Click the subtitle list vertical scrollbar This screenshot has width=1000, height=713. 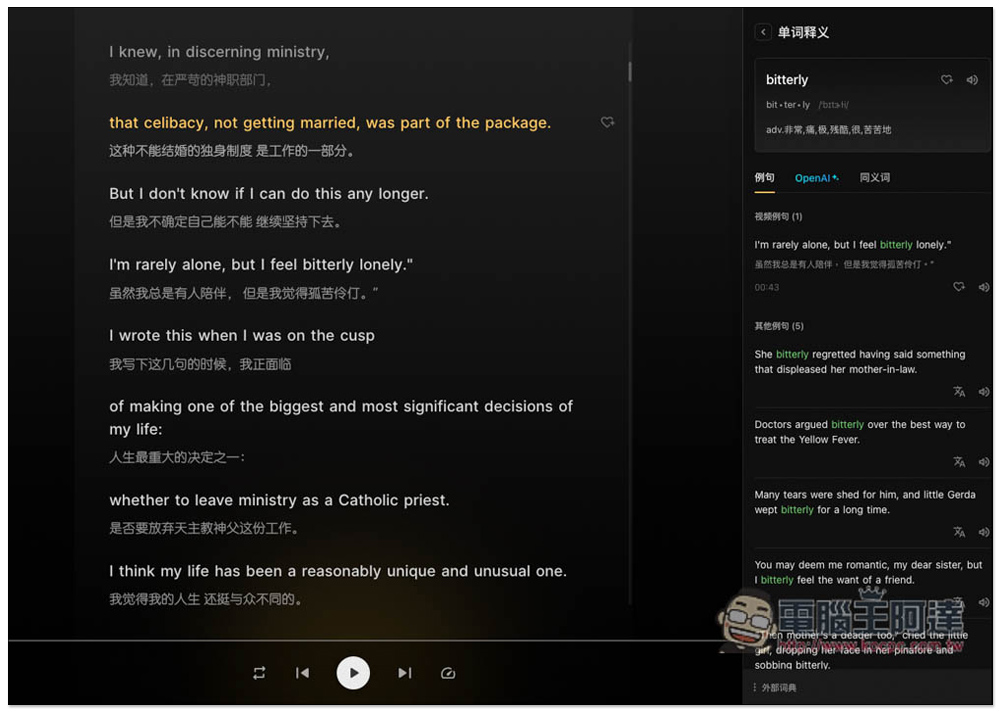630,71
